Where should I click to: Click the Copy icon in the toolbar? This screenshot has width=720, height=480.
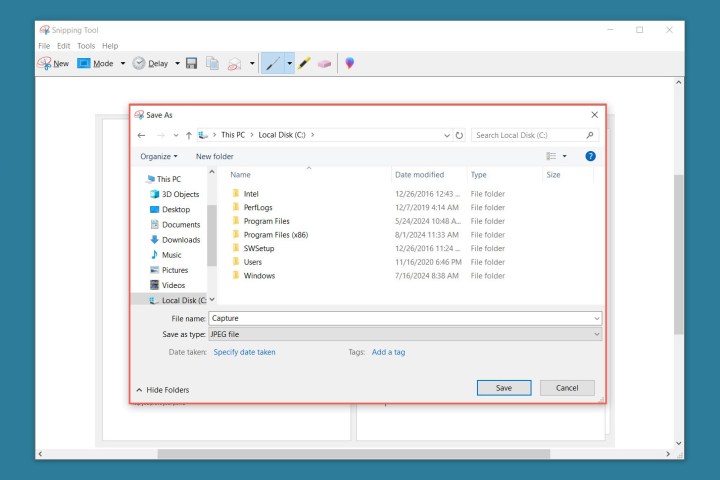point(212,63)
